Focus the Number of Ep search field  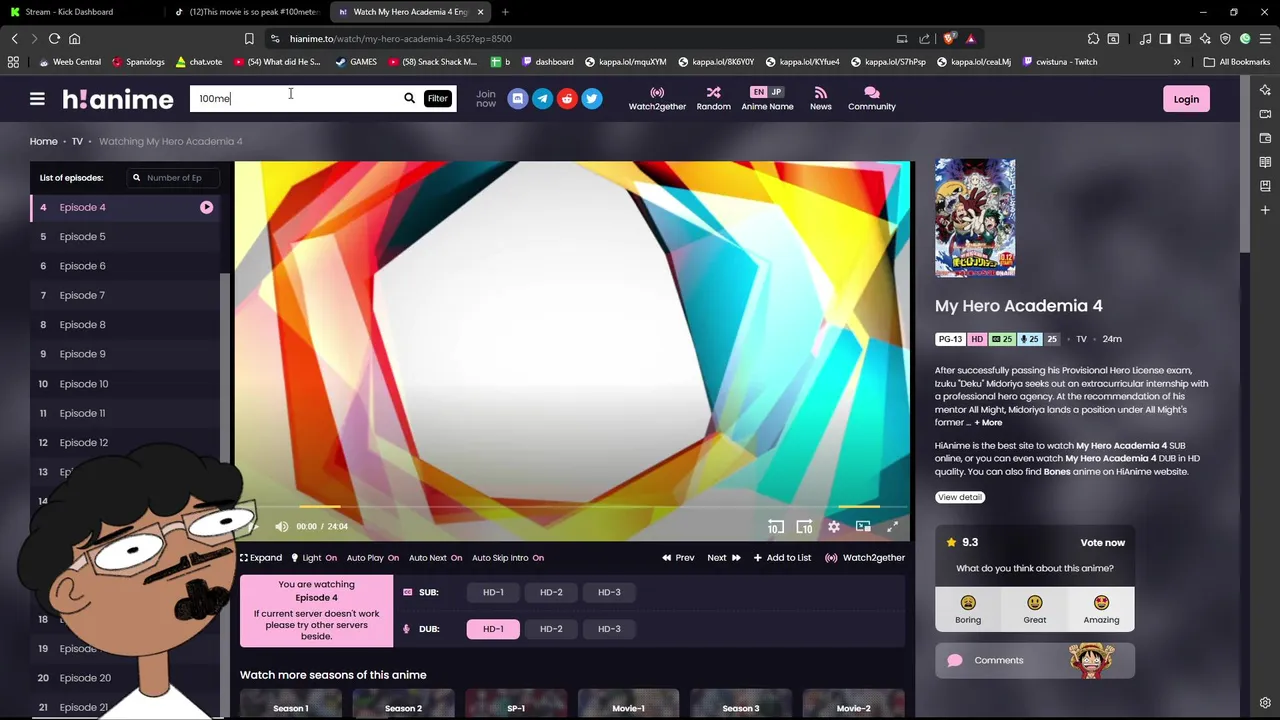(172, 178)
